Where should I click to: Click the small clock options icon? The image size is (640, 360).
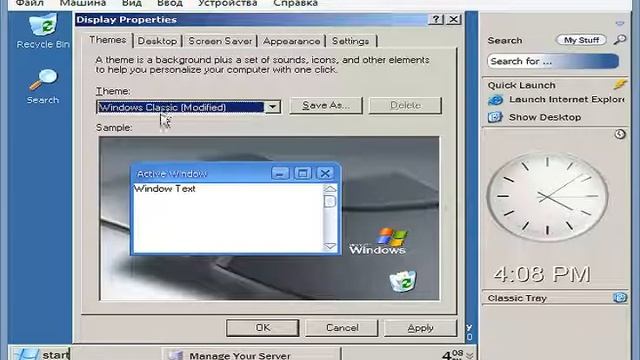620,134
